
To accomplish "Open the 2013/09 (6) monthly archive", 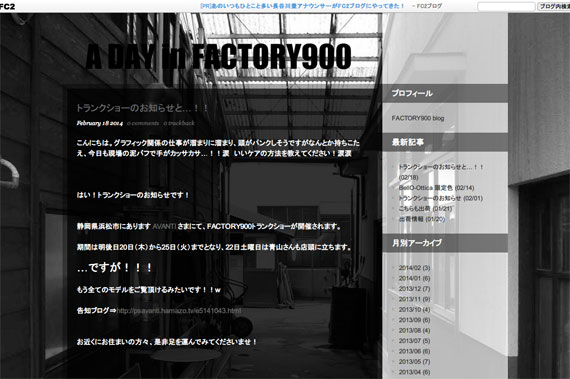I will tap(414, 320).
